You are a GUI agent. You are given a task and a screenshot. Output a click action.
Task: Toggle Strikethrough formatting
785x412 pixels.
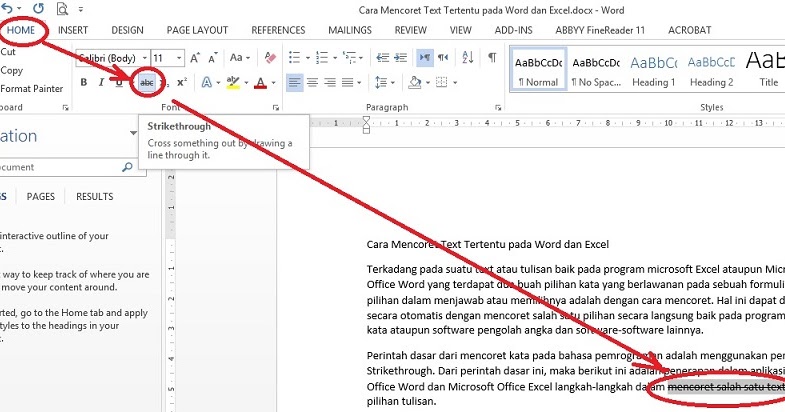pos(147,83)
